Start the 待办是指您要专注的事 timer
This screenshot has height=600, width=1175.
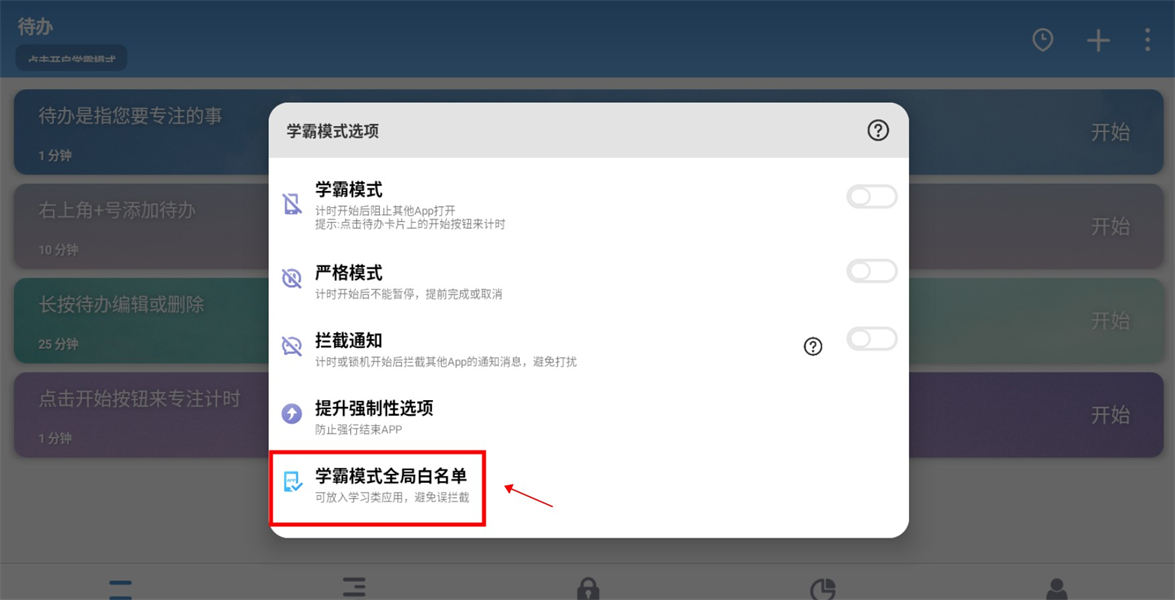point(1110,133)
